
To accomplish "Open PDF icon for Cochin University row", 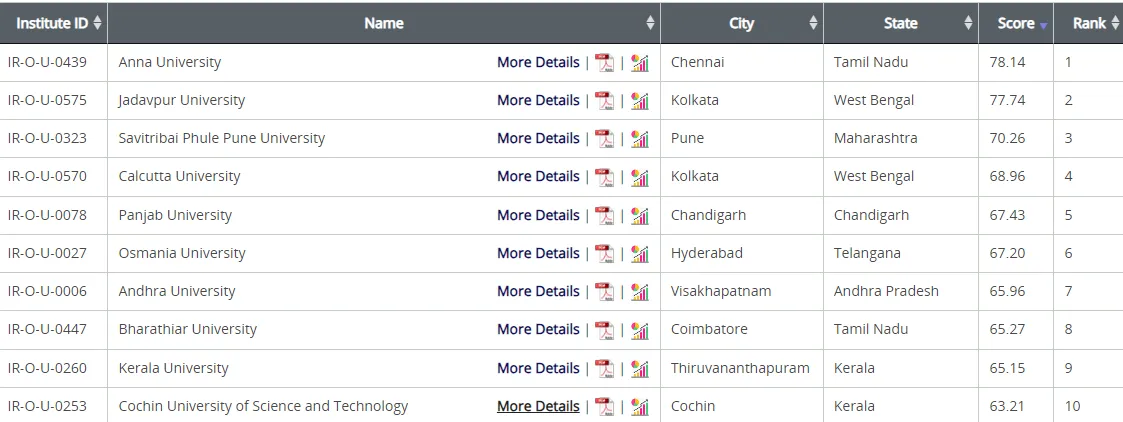I will (x=604, y=407).
